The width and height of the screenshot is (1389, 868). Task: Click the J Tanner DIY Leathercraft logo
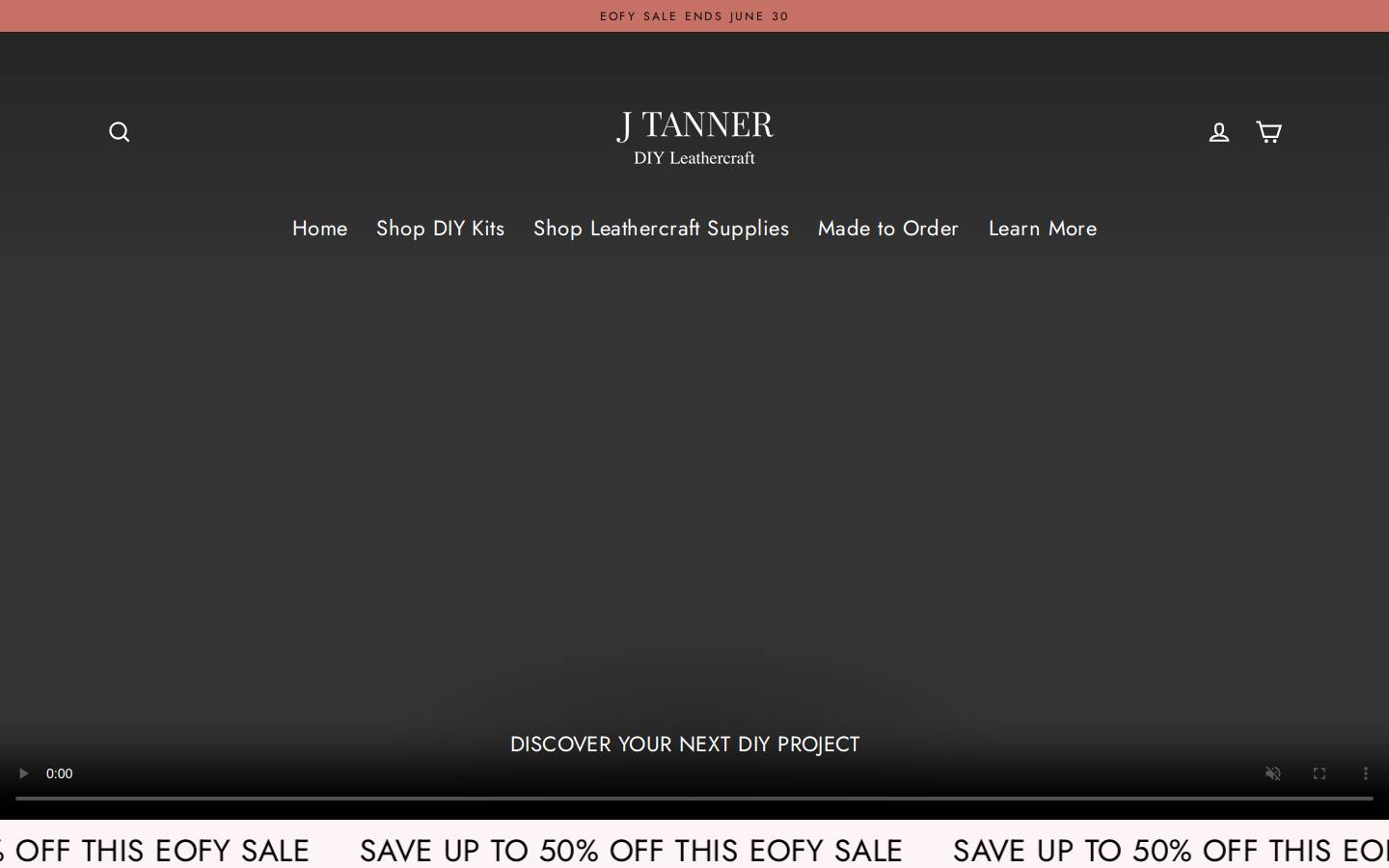(694, 138)
